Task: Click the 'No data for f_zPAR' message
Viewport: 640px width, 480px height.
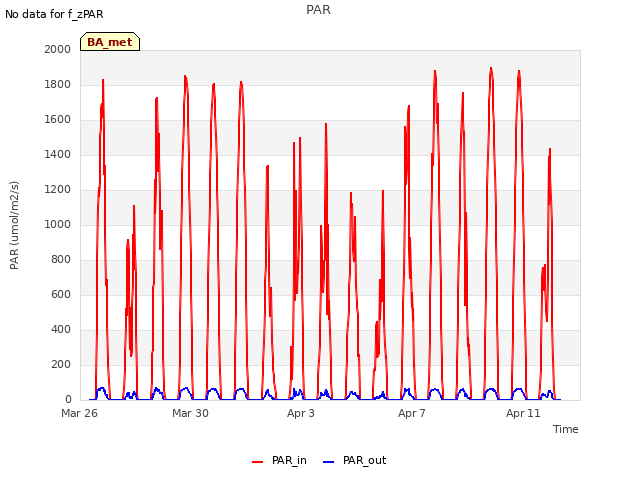Action: (54, 14)
